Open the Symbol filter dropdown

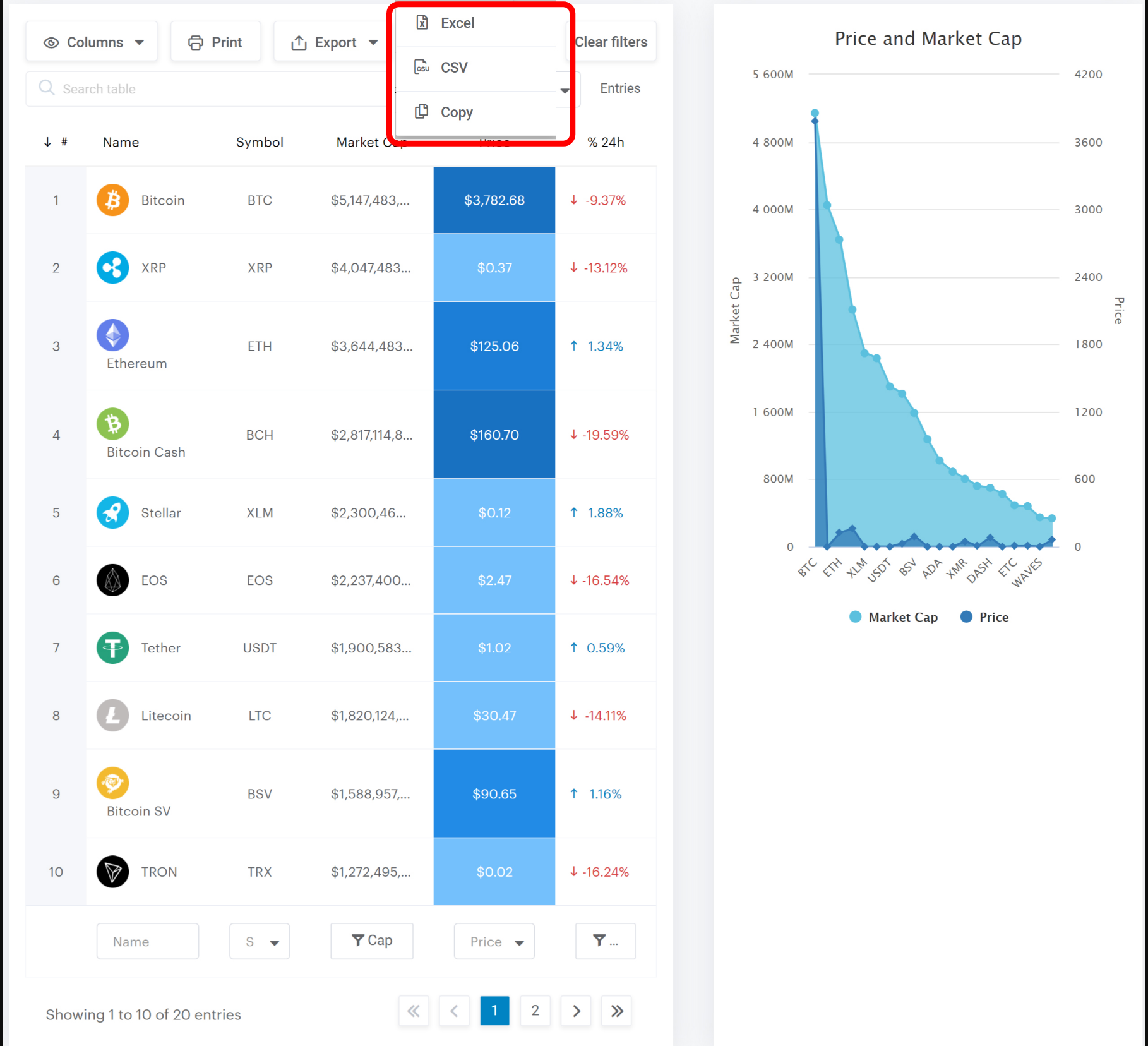point(260,941)
